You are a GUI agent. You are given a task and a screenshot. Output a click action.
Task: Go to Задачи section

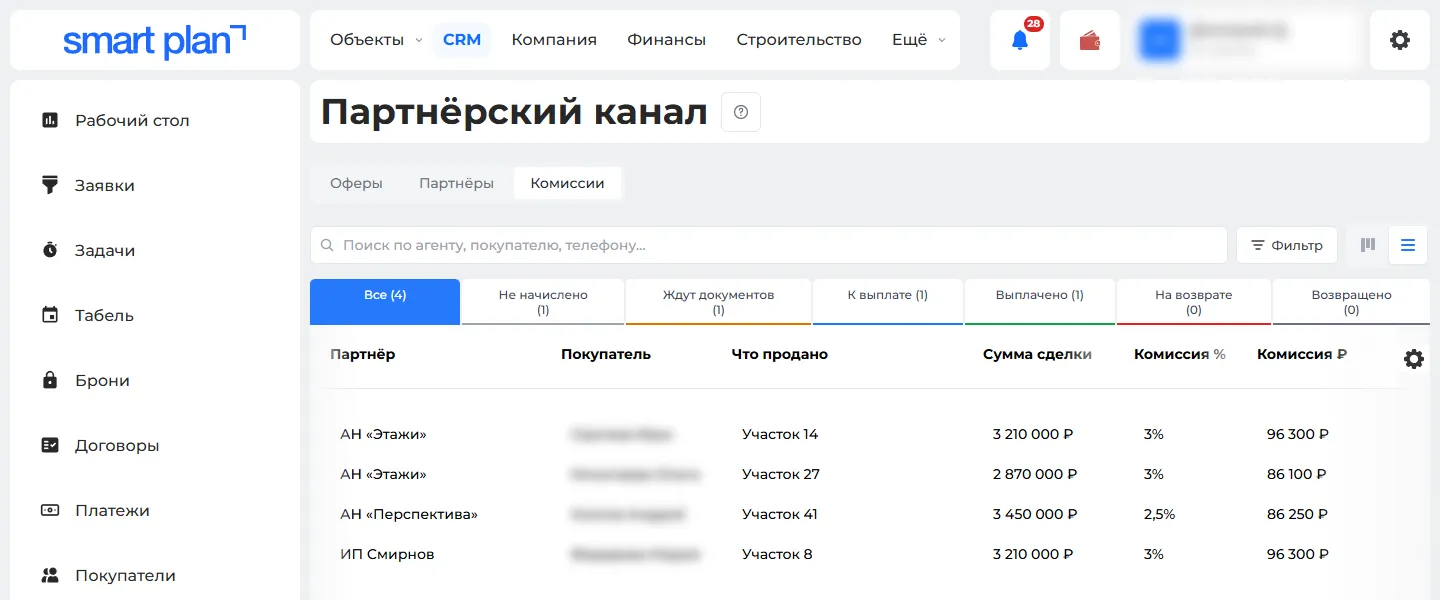point(105,250)
